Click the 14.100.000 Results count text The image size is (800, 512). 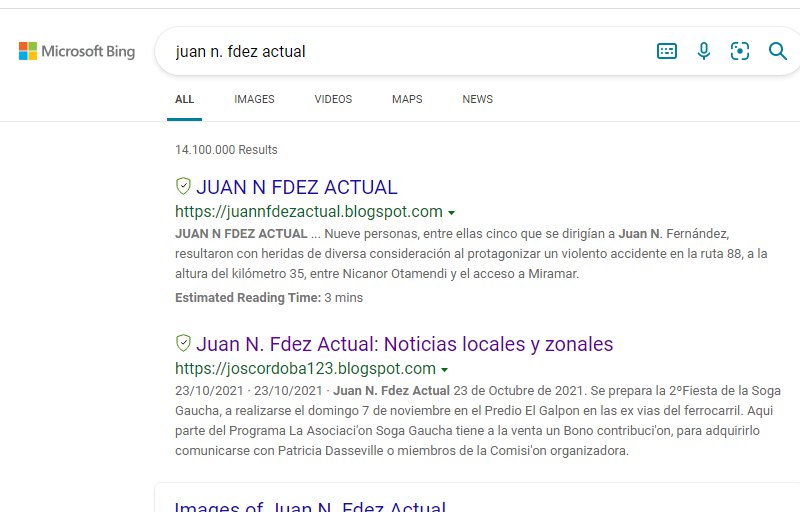(226, 150)
